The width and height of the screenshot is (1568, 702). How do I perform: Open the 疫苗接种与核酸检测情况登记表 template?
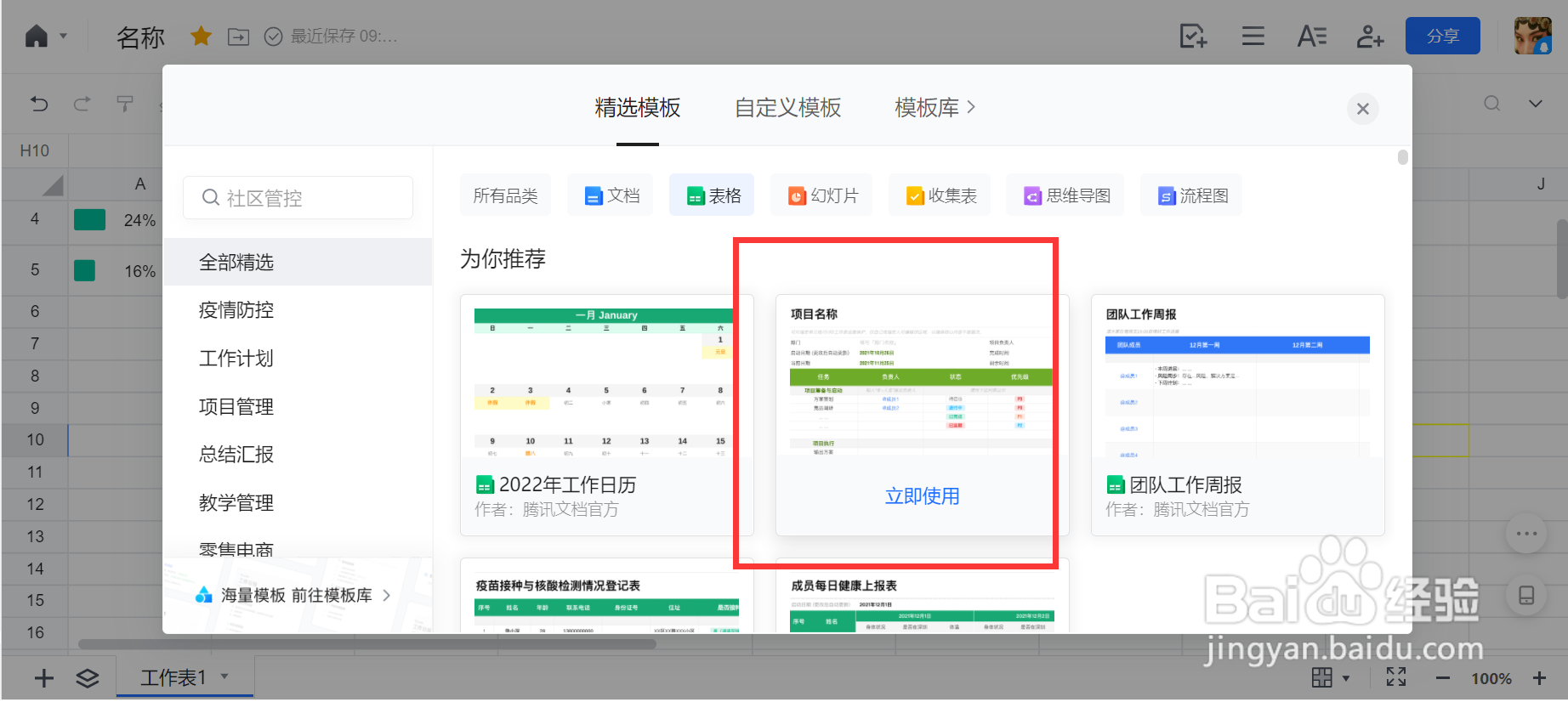[x=606, y=596]
